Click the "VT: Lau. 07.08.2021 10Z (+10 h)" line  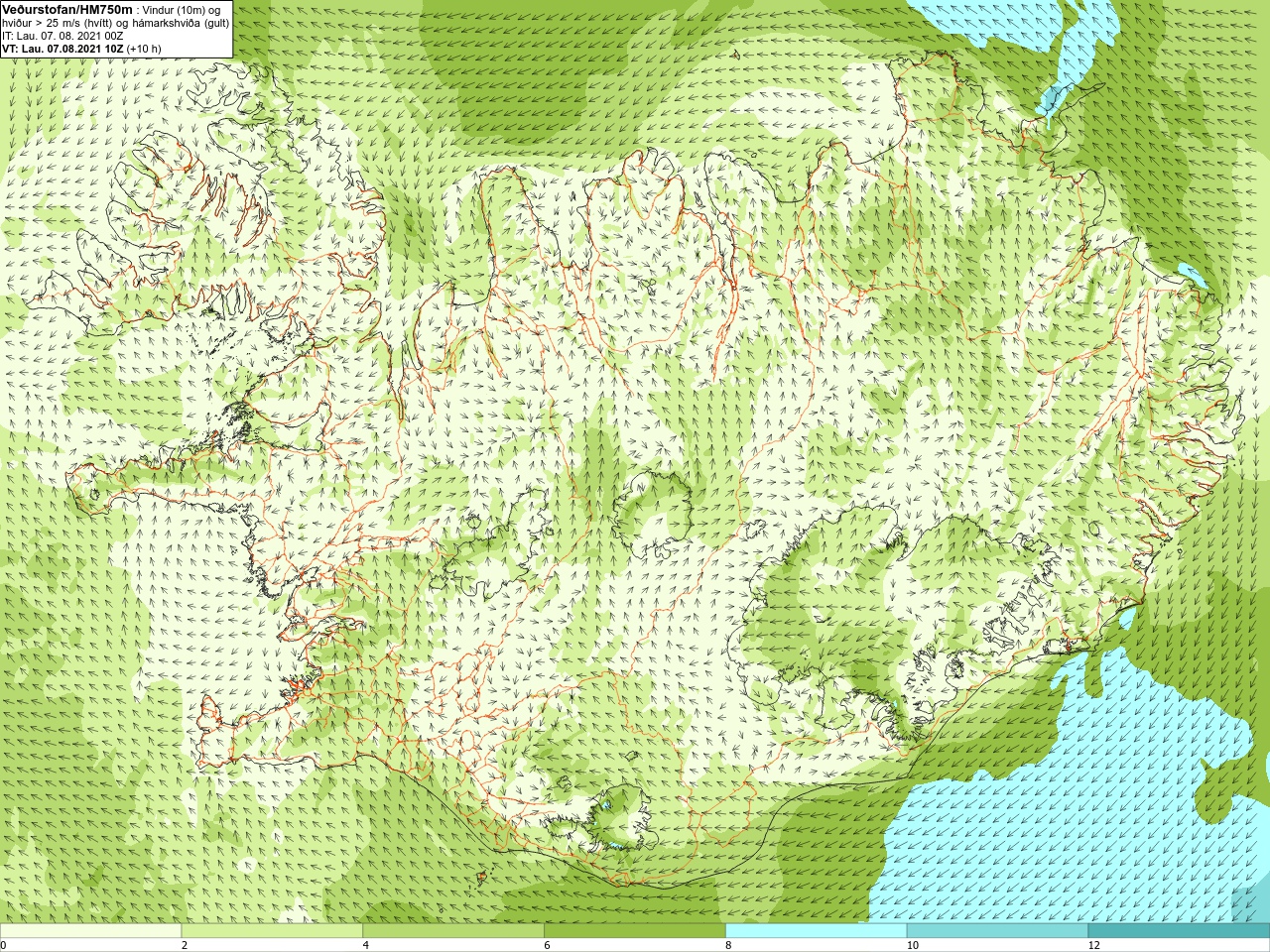pos(81,48)
